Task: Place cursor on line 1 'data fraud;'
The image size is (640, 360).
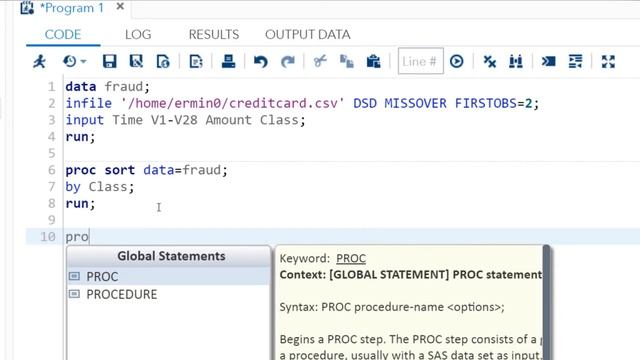Action: pyautogui.click(x=108, y=87)
